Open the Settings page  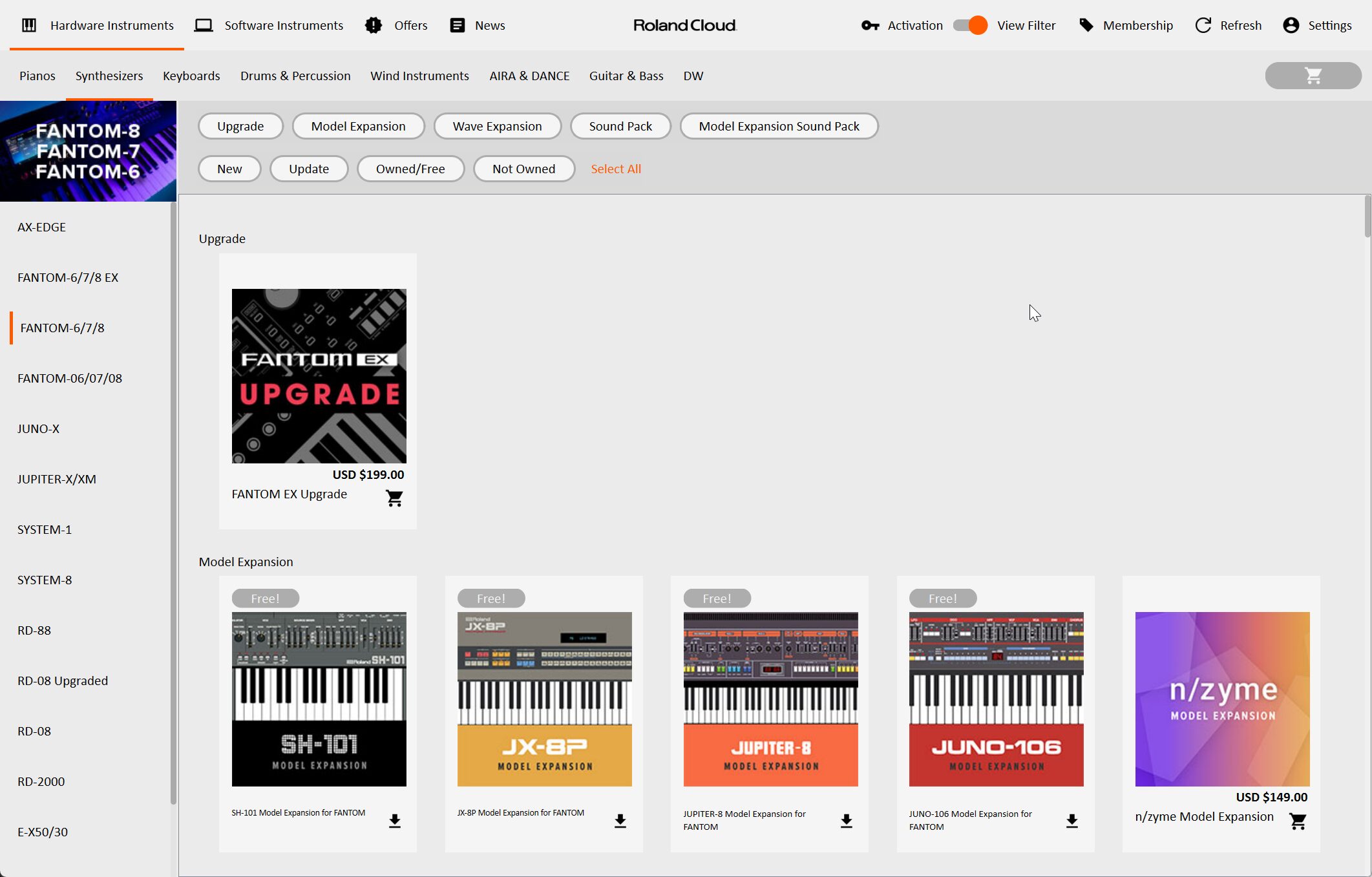pyautogui.click(x=1317, y=25)
